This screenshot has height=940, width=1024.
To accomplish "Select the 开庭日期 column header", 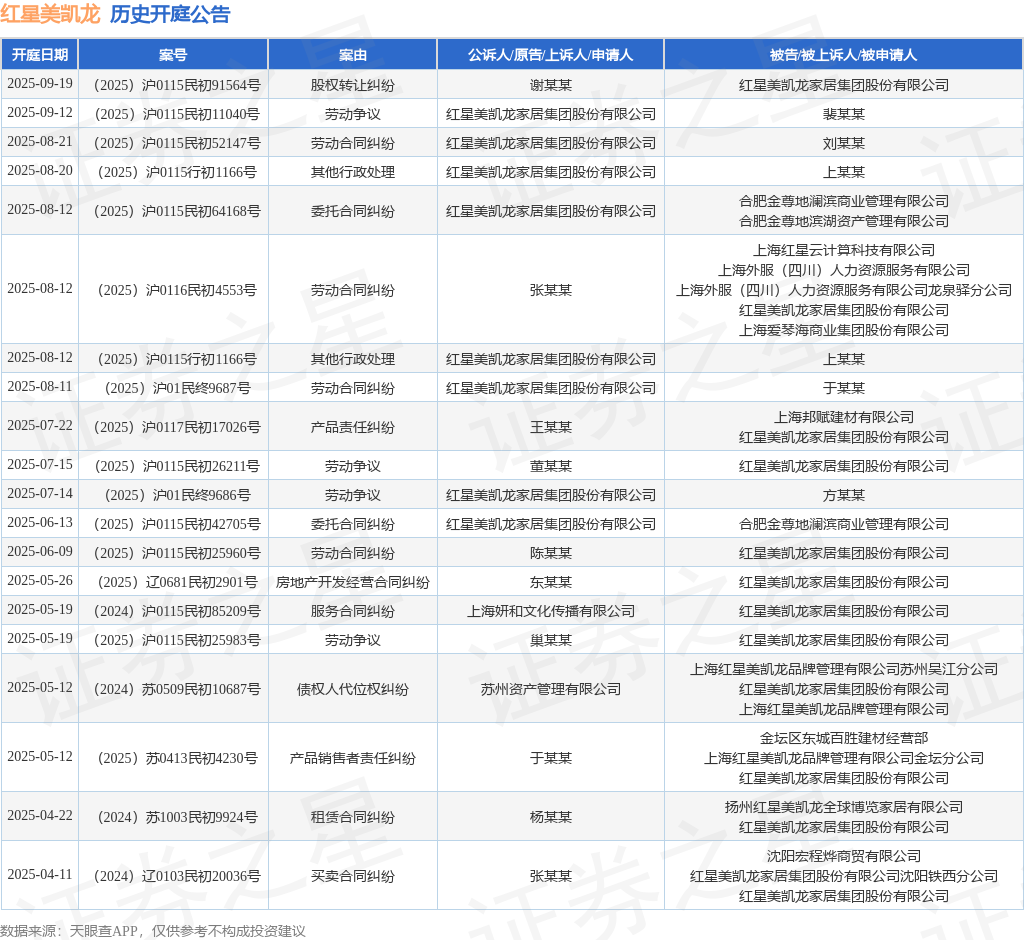I will click(40, 55).
